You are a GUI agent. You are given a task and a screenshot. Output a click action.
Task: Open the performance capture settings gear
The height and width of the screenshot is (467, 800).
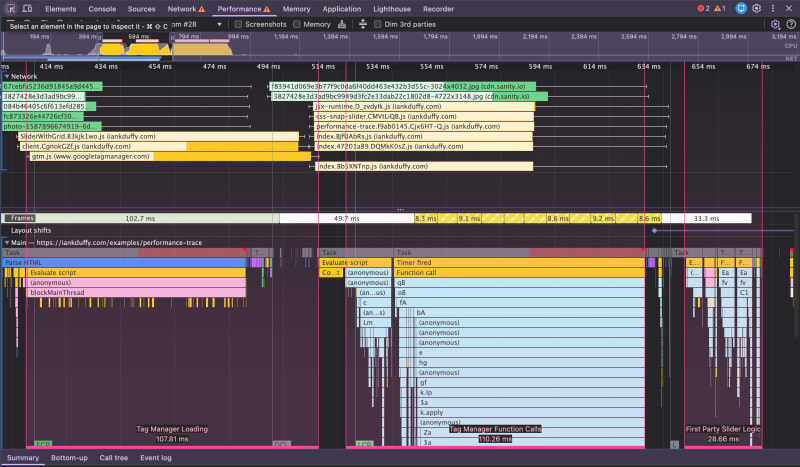(773, 24)
